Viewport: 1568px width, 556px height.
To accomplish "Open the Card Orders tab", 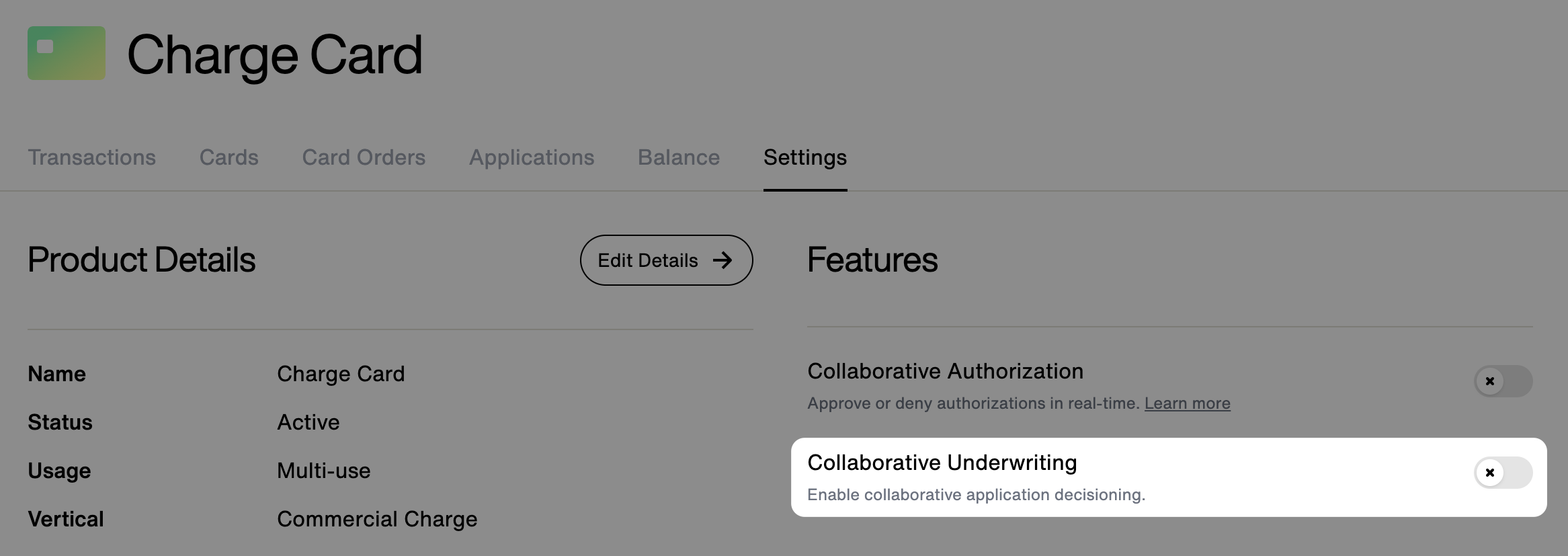I will [x=363, y=157].
